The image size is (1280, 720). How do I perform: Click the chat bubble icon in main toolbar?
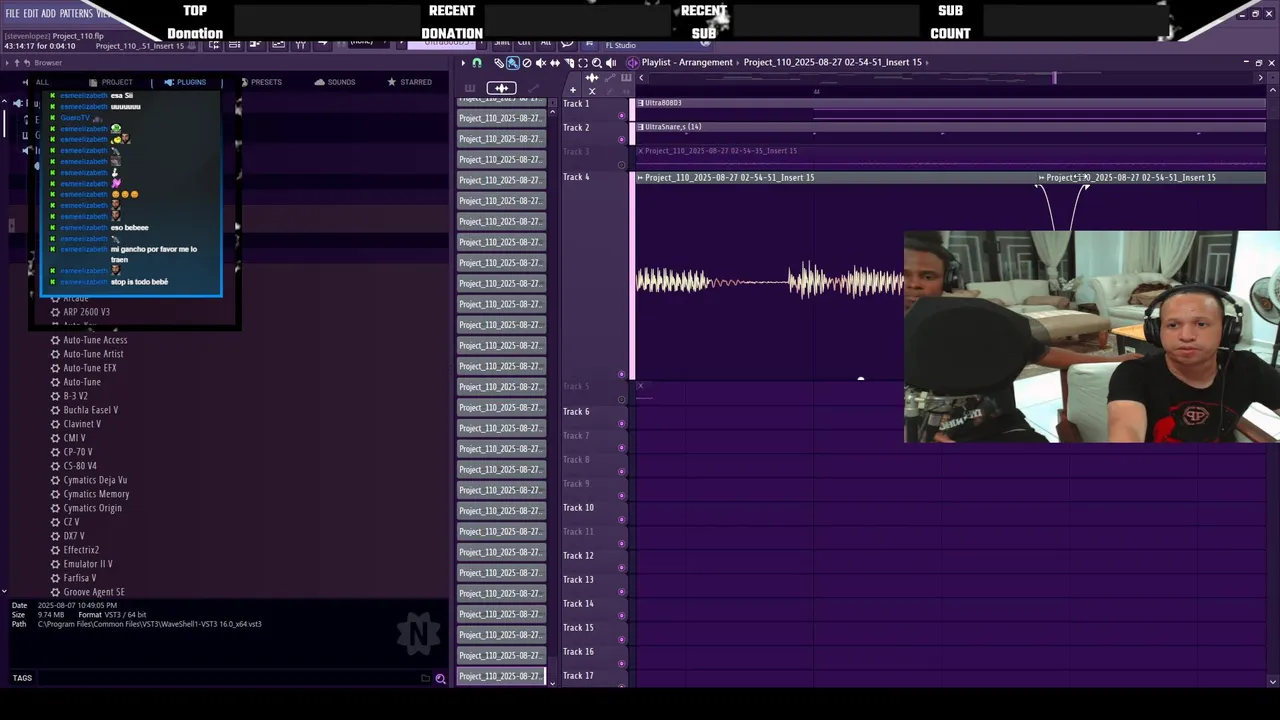(567, 43)
